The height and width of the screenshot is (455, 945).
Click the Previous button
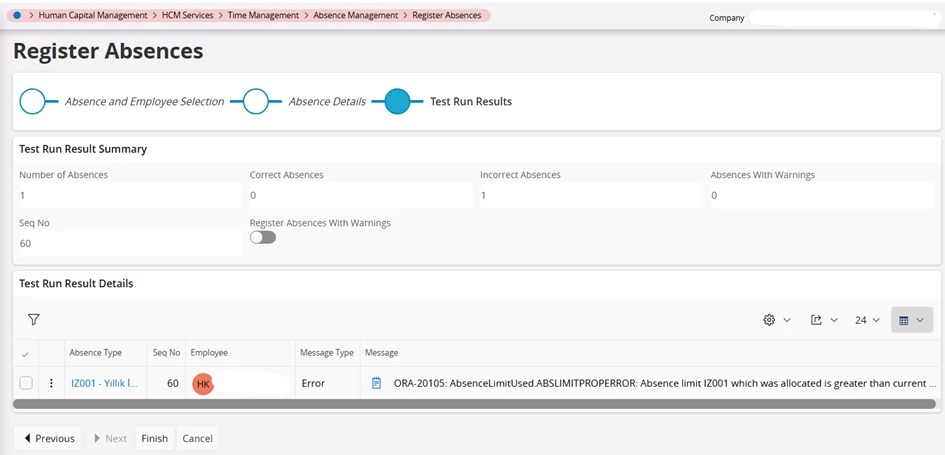[49, 438]
